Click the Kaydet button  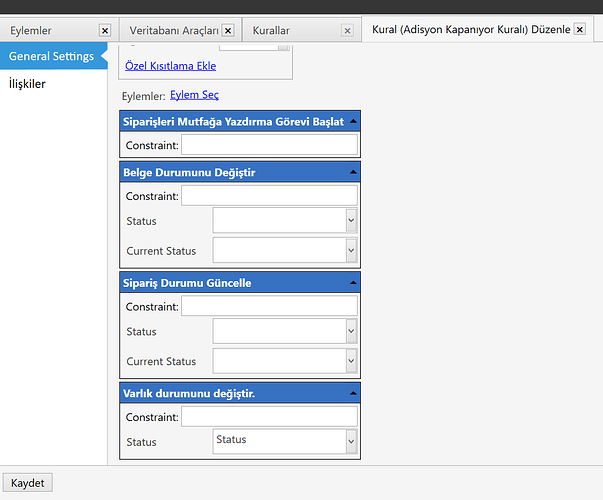pos(28,483)
